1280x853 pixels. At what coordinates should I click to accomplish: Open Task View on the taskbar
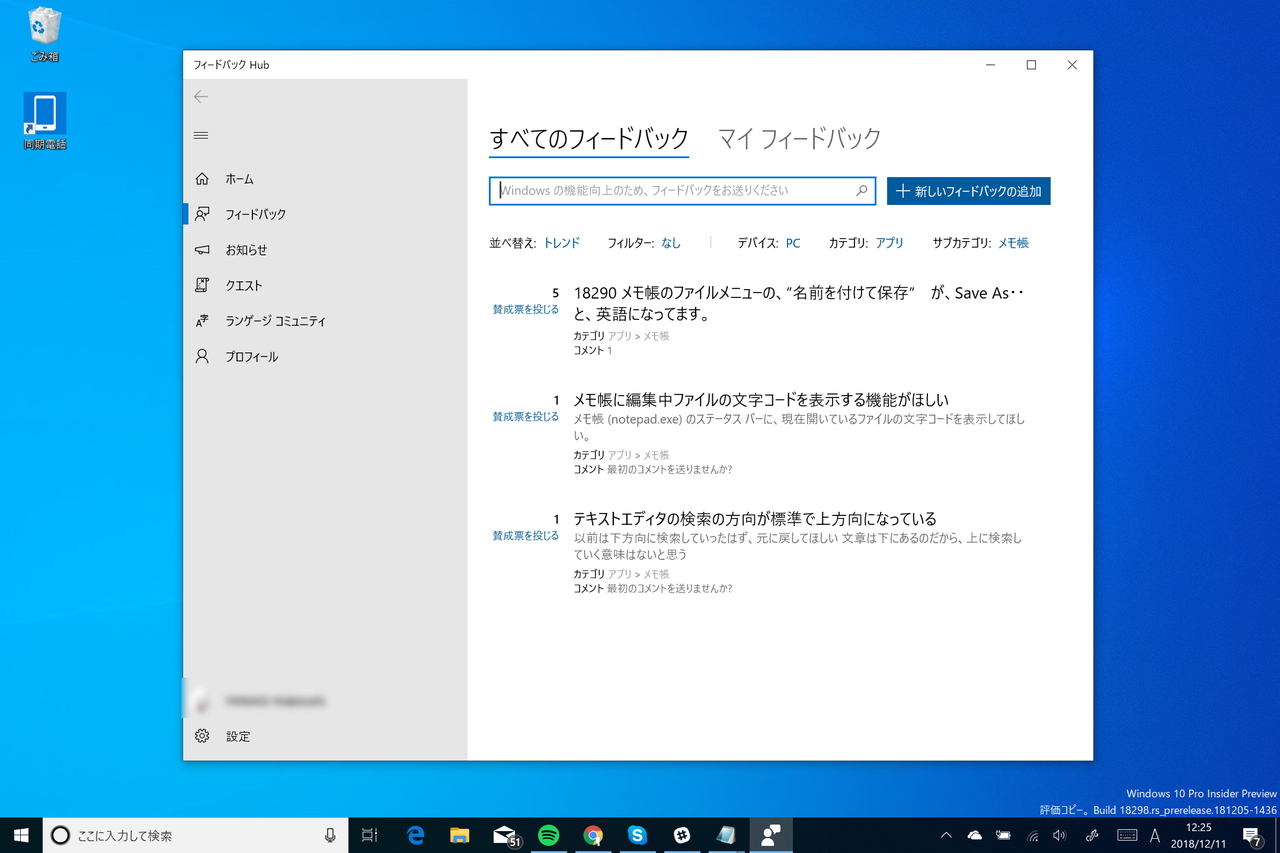369,835
